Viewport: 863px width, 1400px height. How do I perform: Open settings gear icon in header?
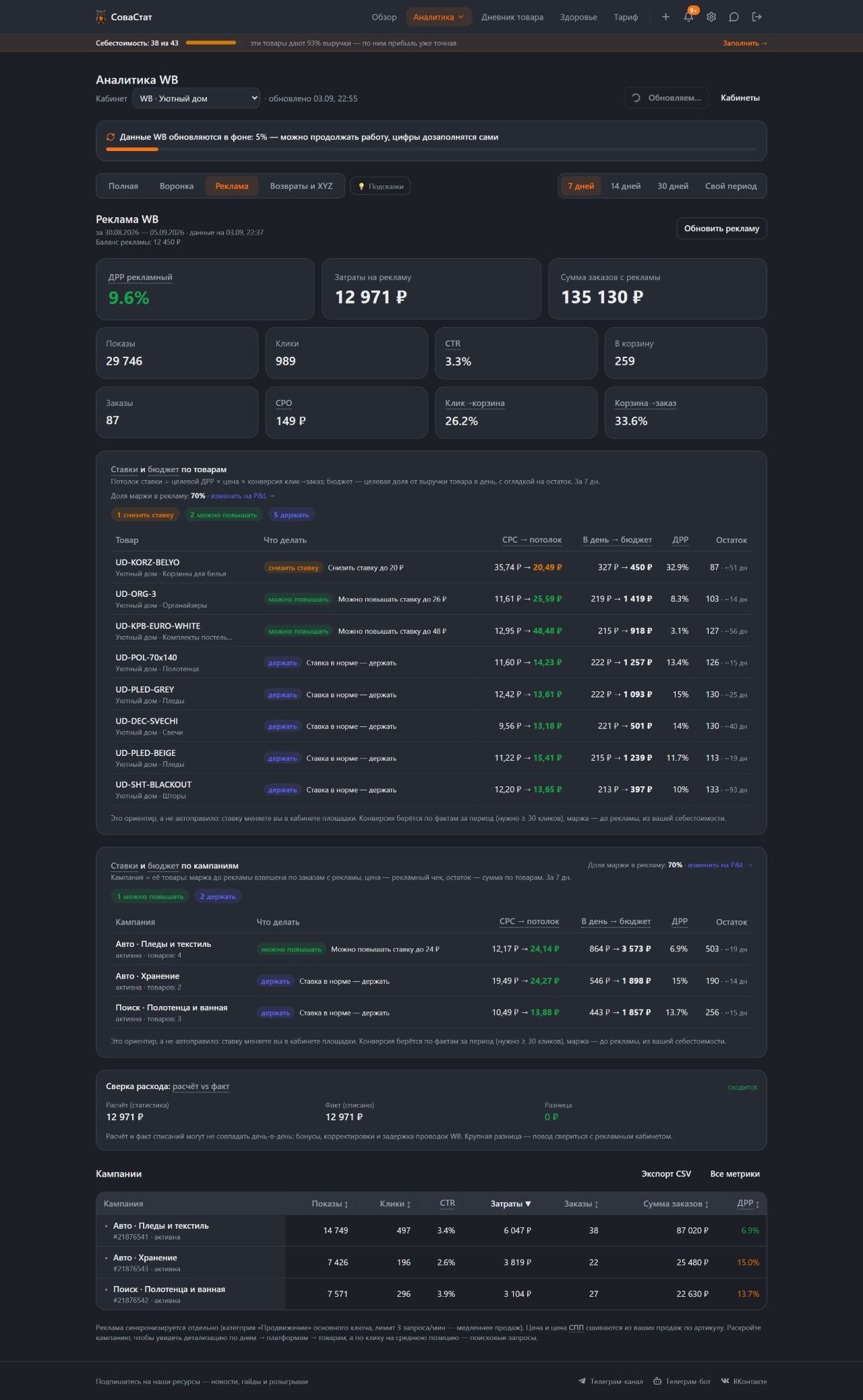pos(711,17)
